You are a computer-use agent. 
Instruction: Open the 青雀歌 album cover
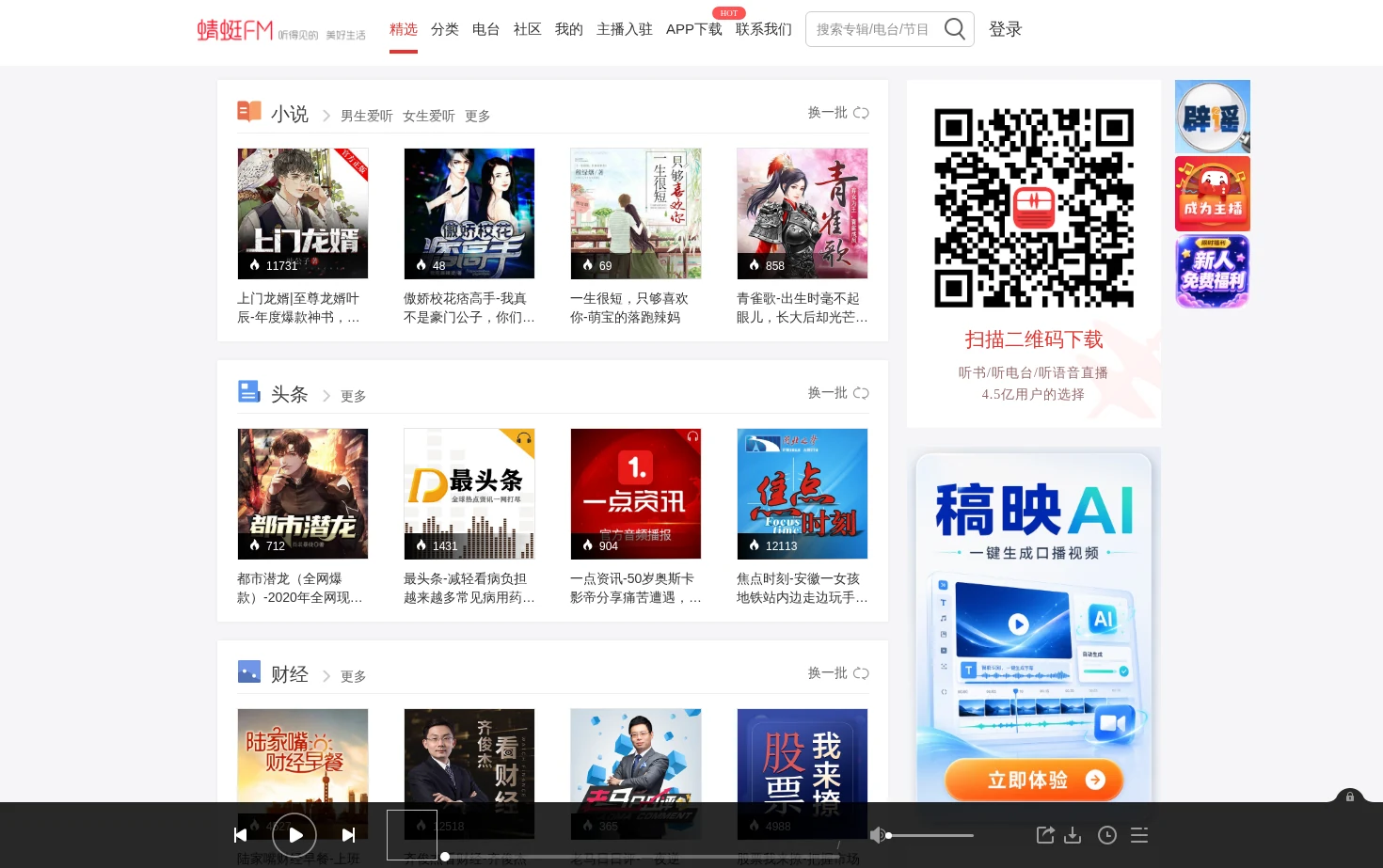(803, 213)
